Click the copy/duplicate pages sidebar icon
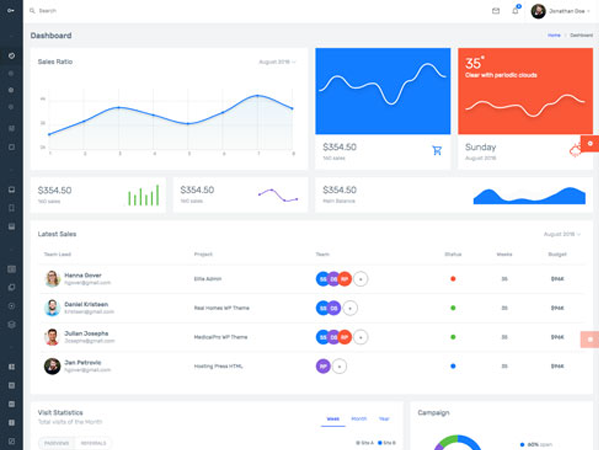 tap(11, 287)
